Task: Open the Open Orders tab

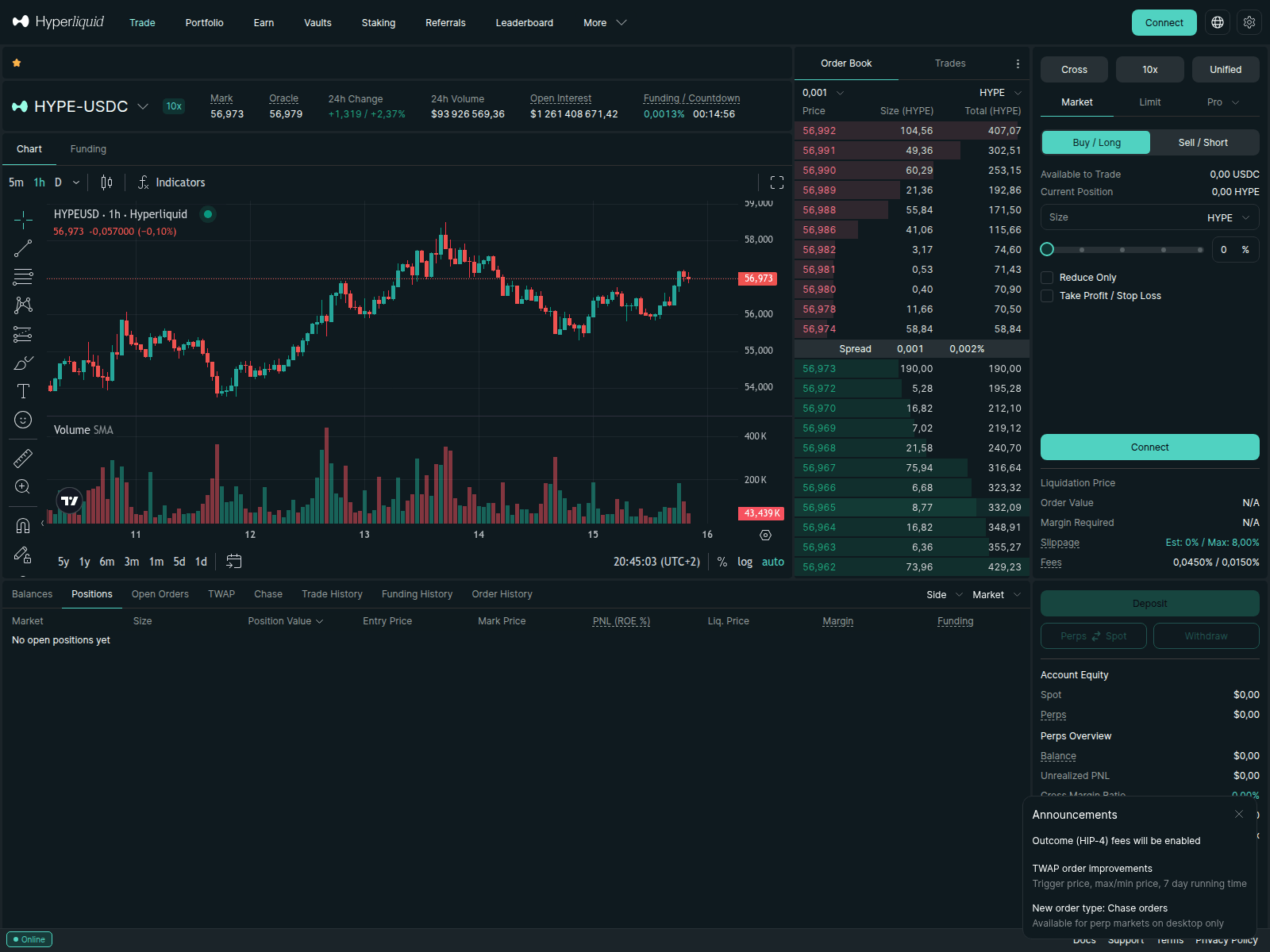Action: point(160,594)
